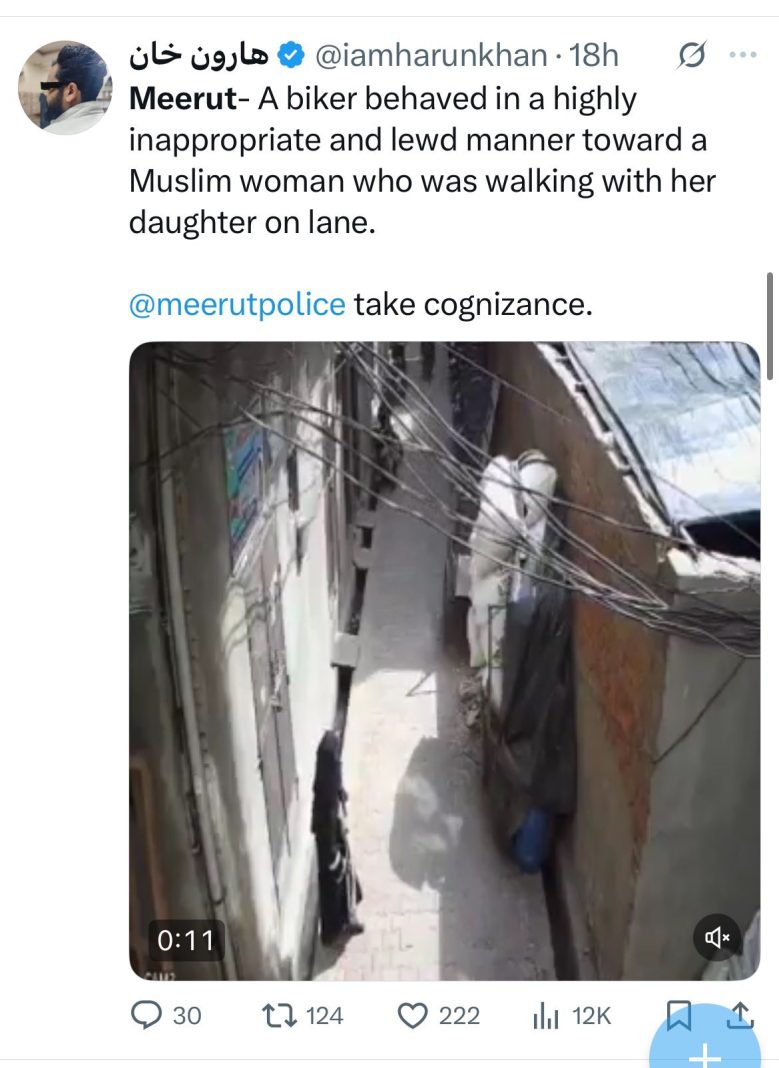Image resolution: width=779 pixels, height=1068 pixels.
Task: Tap the blue compose plus button
Action: click(x=706, y=1052)
